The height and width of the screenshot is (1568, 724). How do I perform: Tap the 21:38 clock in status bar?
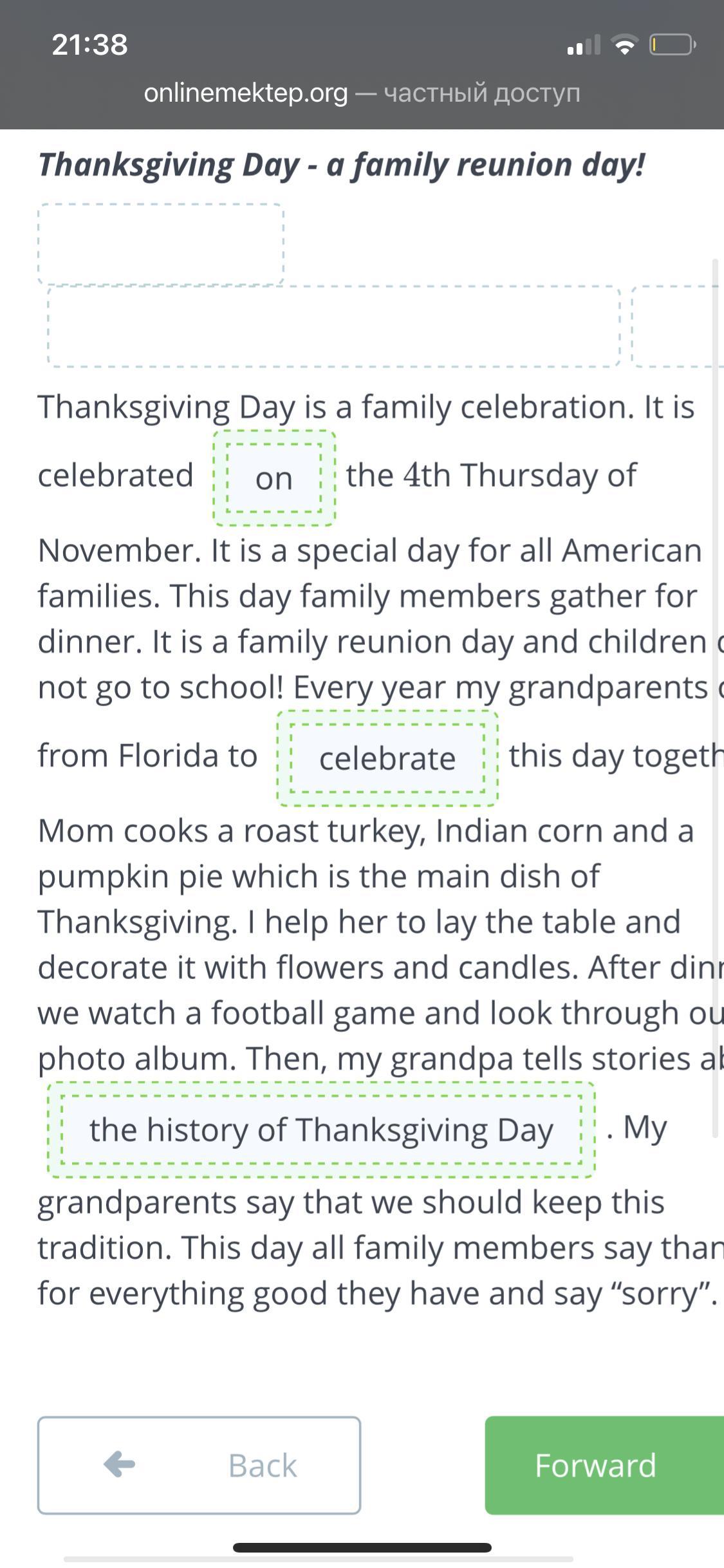[89, 45]
